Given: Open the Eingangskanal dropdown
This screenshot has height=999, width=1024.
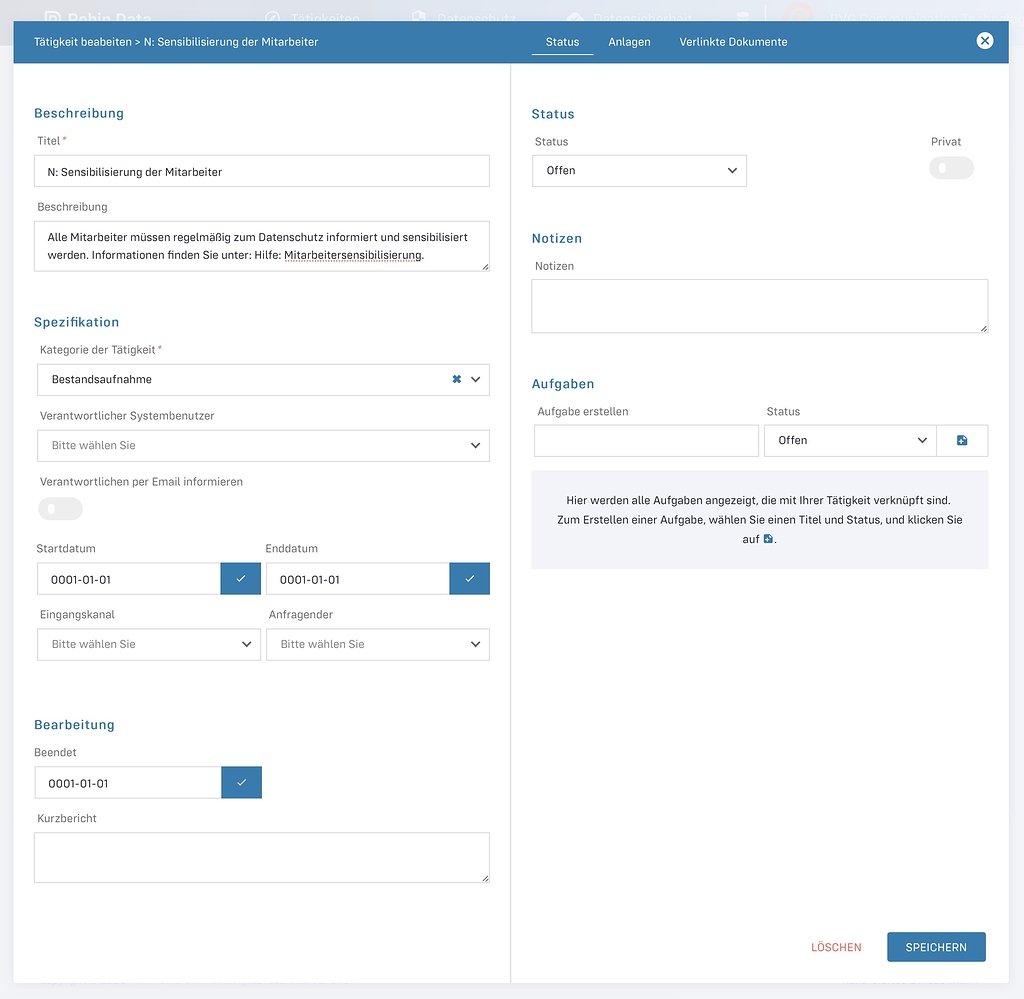Looking at the screenshot, I should [149, 645].
